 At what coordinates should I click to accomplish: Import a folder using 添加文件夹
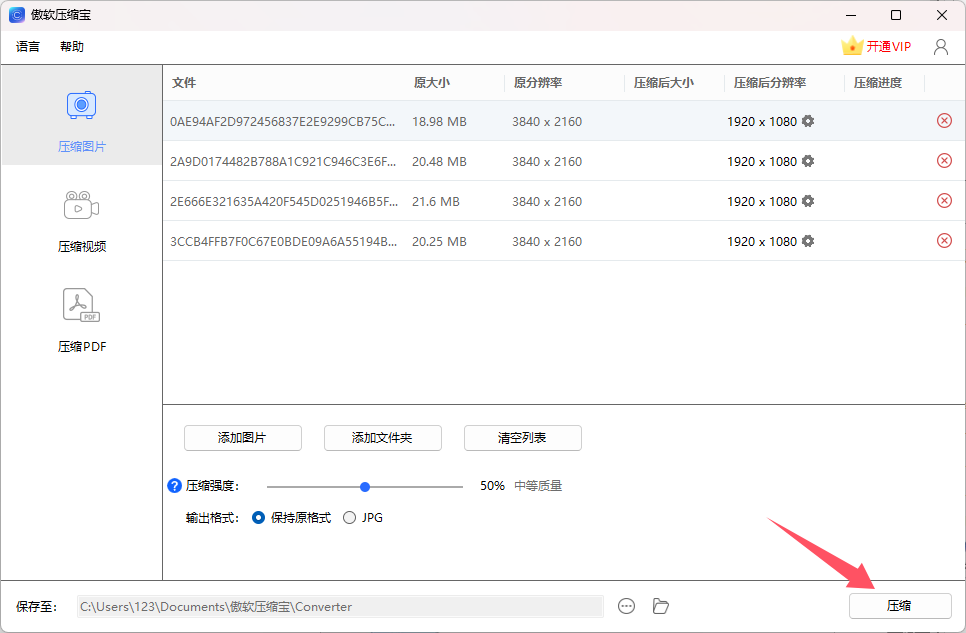pyautogui.click(x=382, y=438)
